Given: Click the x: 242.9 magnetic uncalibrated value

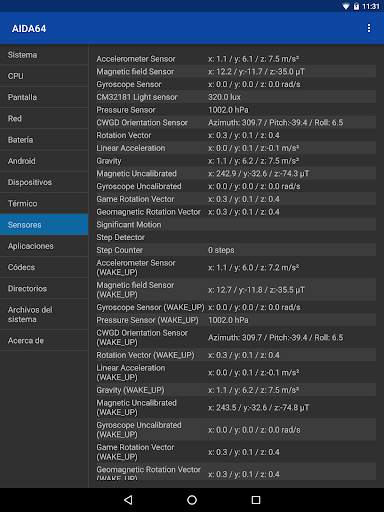Looking at the screenshot, I should [x=259, y=174].
